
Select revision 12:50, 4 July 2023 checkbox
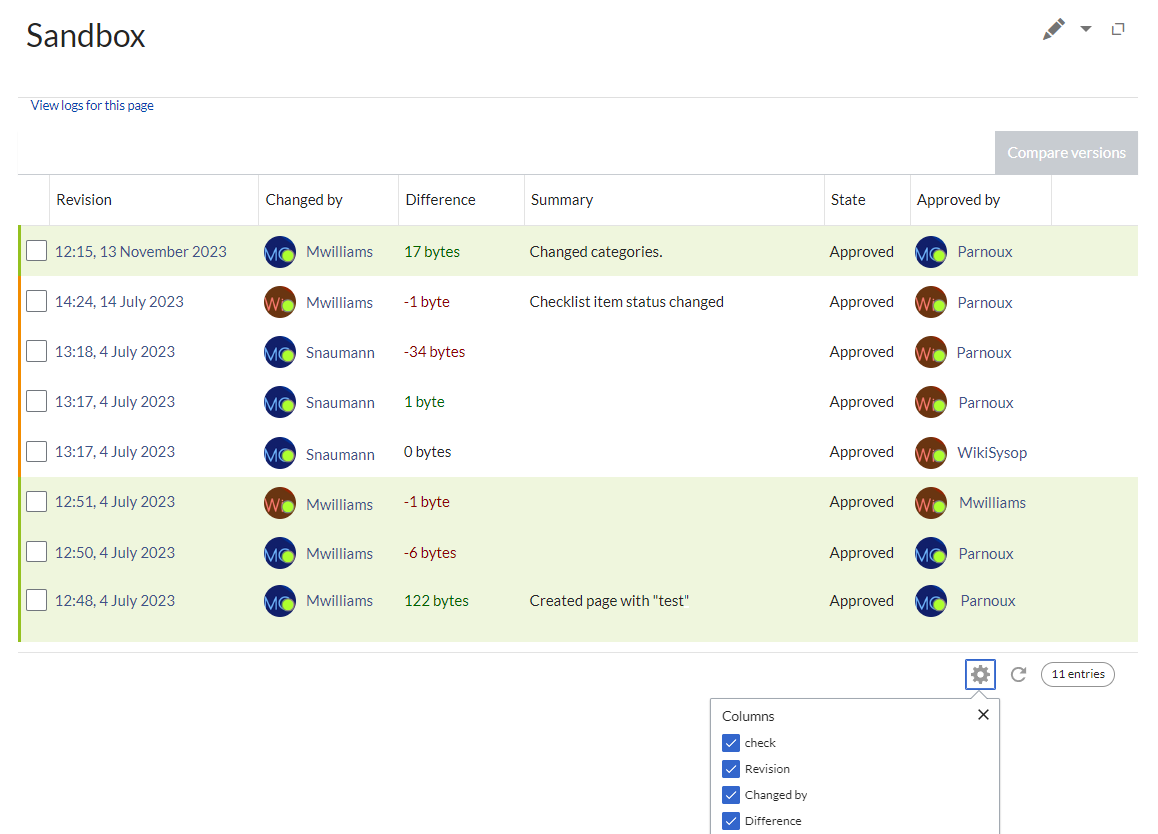(x=36, y=552)
